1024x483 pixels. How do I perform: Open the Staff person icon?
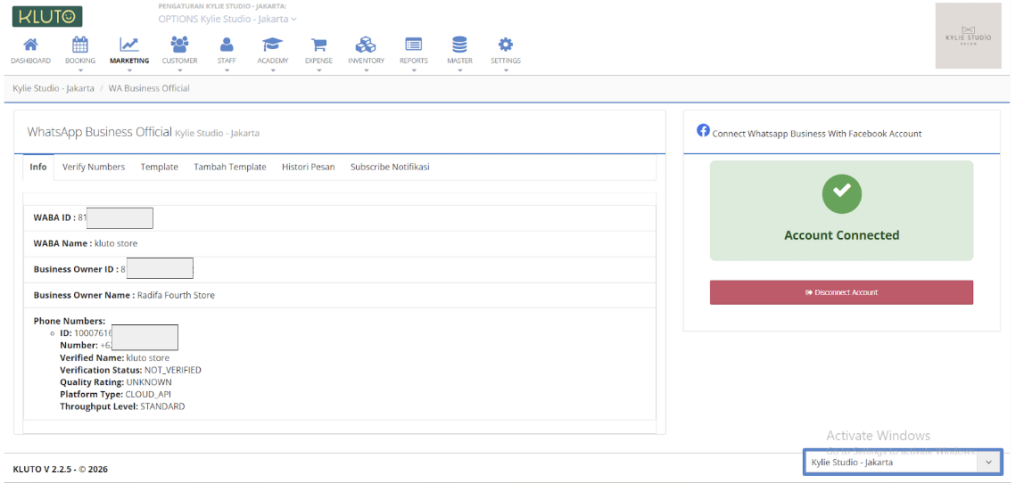227,44
